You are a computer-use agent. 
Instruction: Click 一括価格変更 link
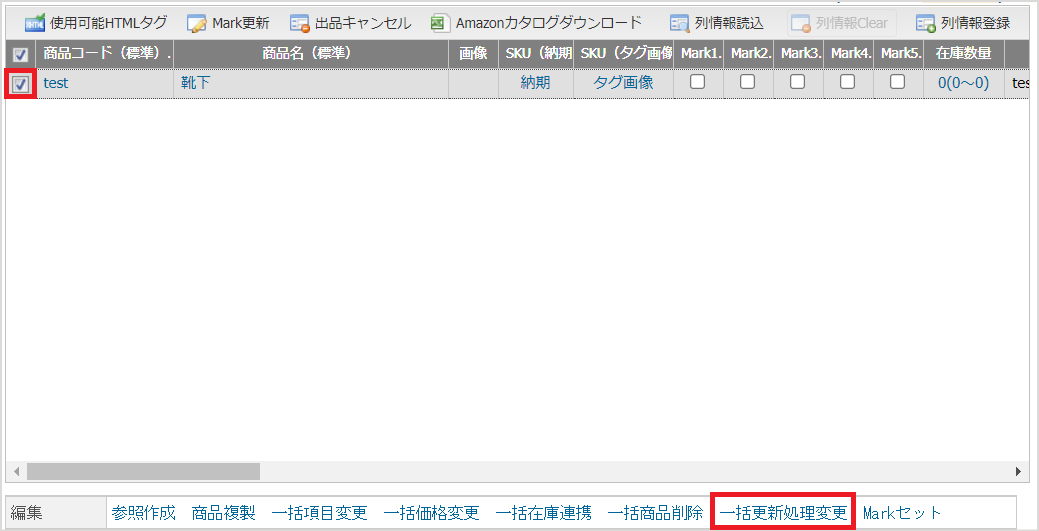431,512
